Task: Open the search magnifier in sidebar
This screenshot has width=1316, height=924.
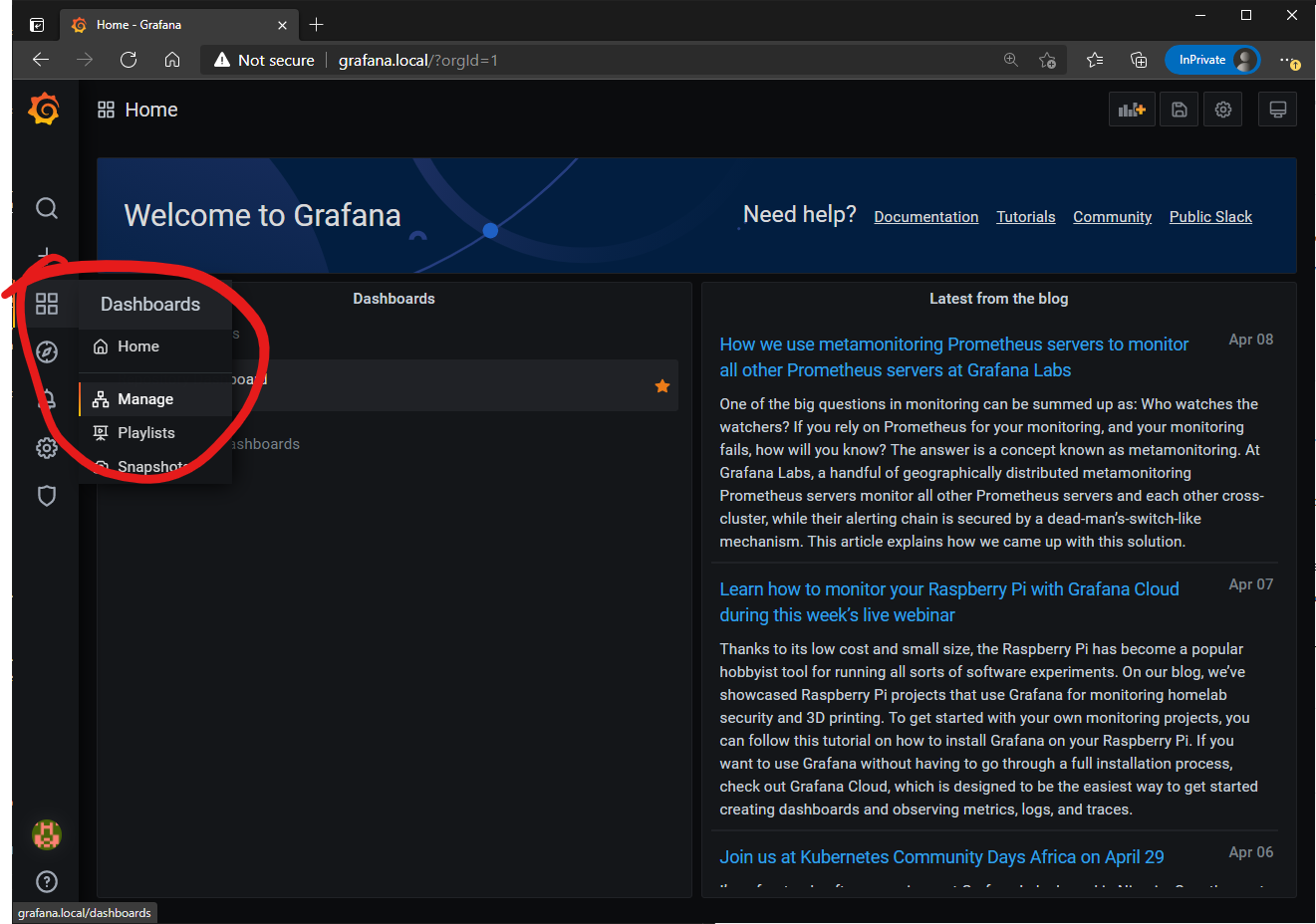Action: click(x=47, y=208)
